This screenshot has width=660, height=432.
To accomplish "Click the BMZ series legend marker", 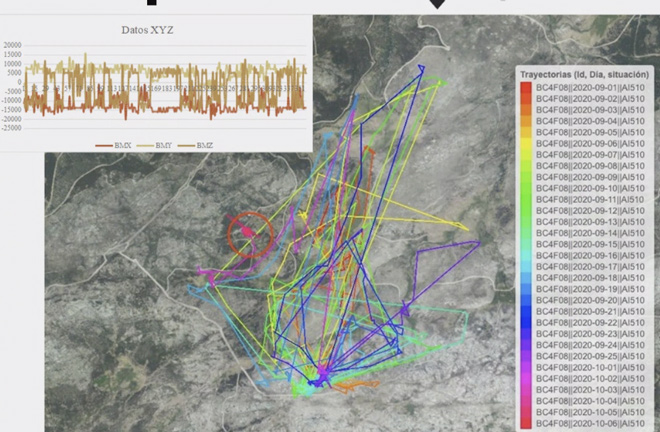I will (186, 145).
